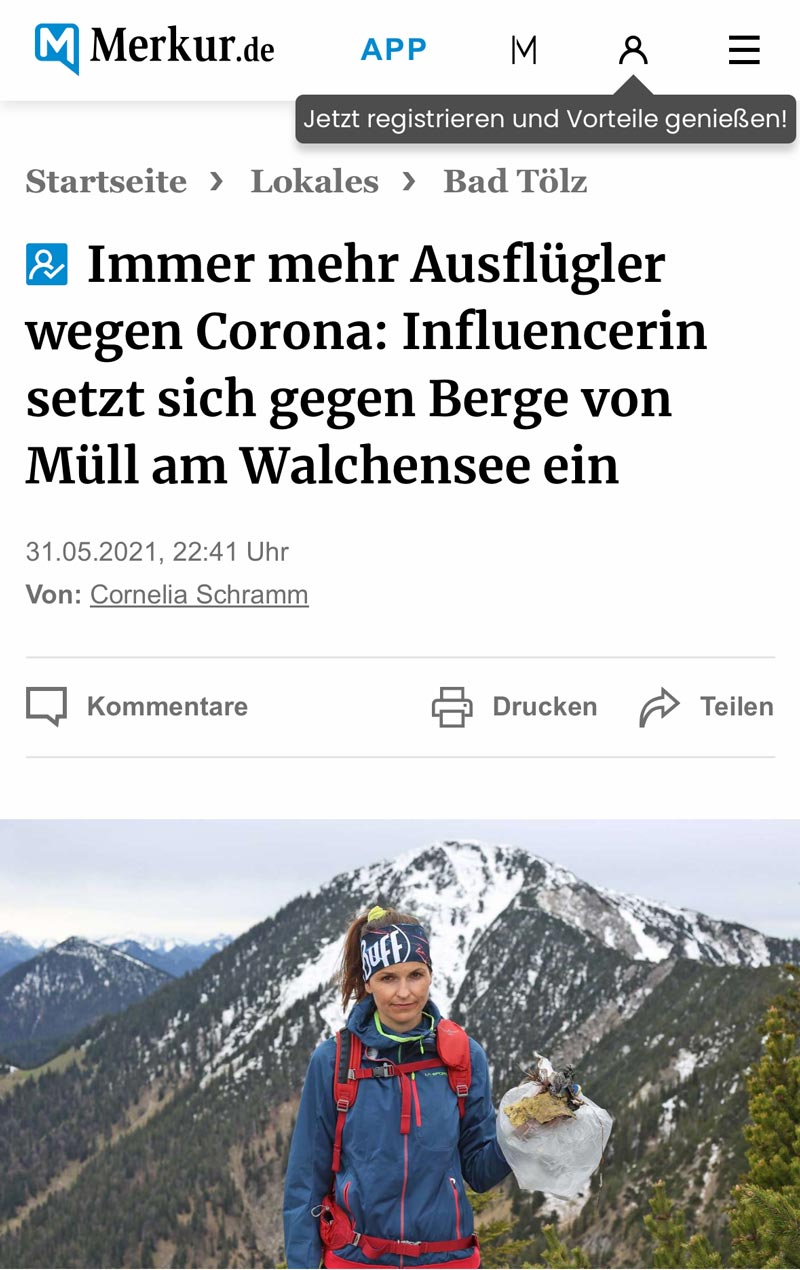The height and width of the screenshot is (1270, 800).
Task: Tap the printer icon
Action: click(x=452, y=706)
